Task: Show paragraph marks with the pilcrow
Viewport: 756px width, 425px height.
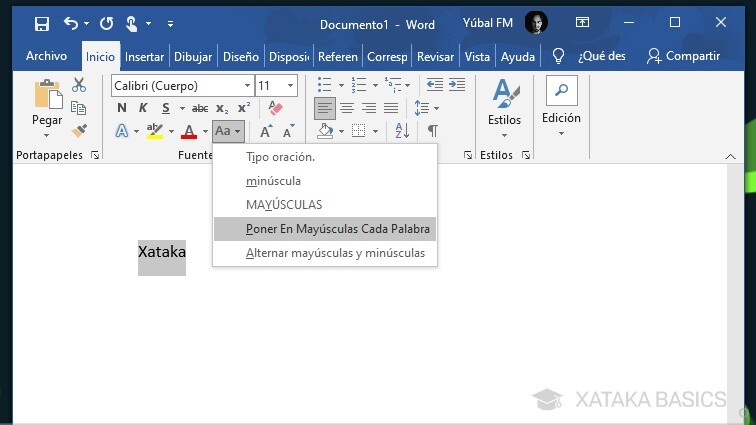Action: pos(433,131)
